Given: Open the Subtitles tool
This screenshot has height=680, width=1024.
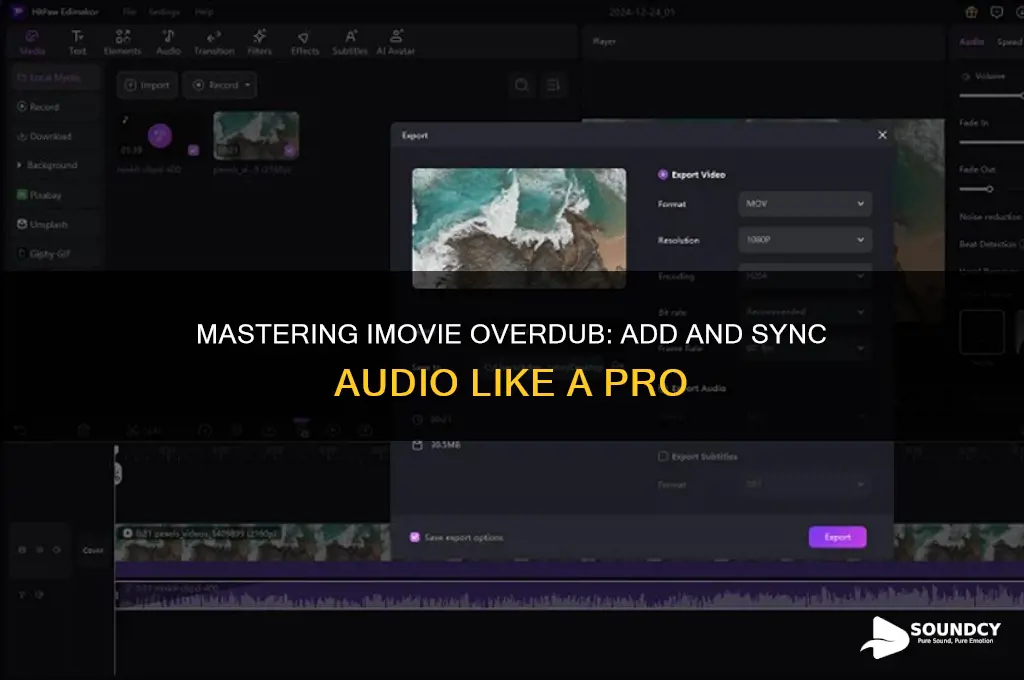Looking at the screenshot, I should (350, 42).
